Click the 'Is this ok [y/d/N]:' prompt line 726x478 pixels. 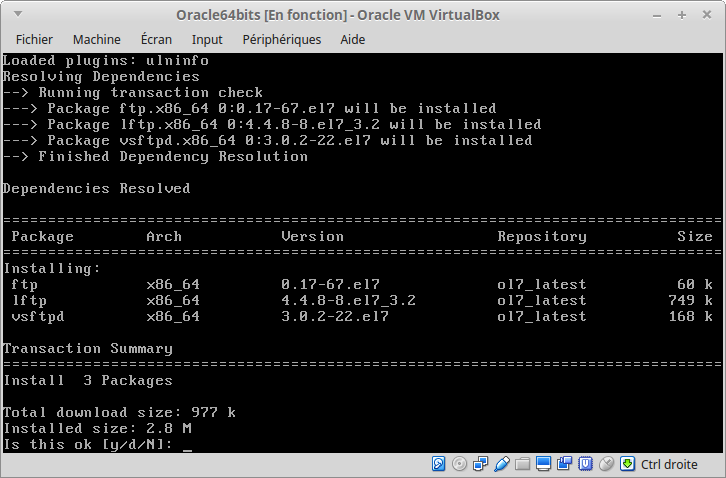(98, 444)
